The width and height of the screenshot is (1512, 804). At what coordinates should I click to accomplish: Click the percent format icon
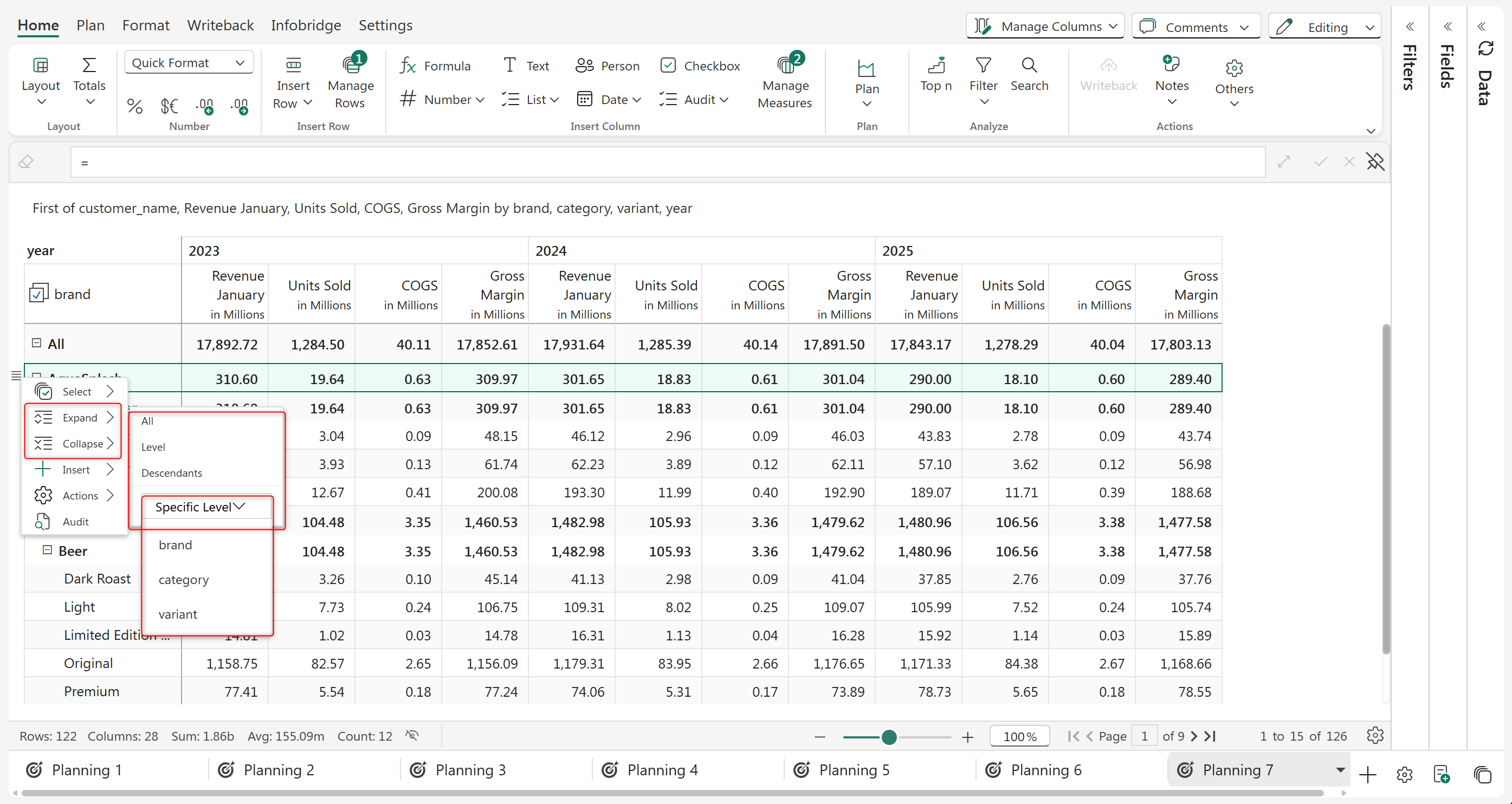point(134,106)
